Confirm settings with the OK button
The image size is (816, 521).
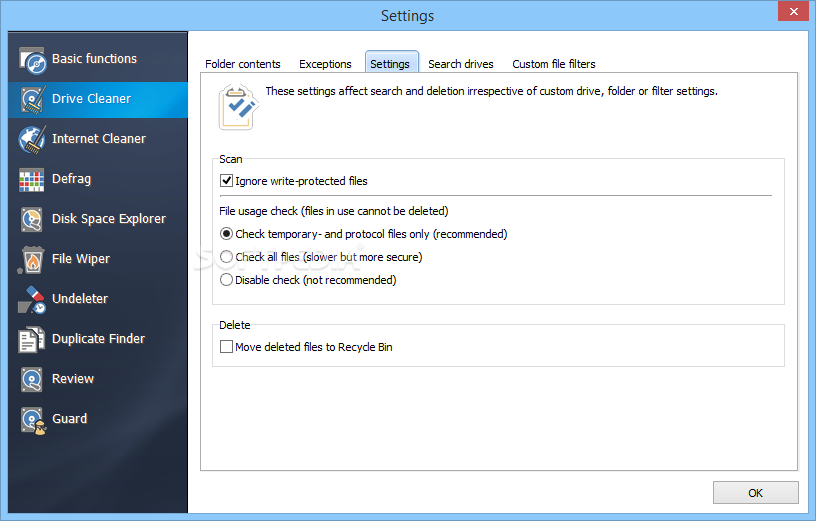tap(756, 493)
